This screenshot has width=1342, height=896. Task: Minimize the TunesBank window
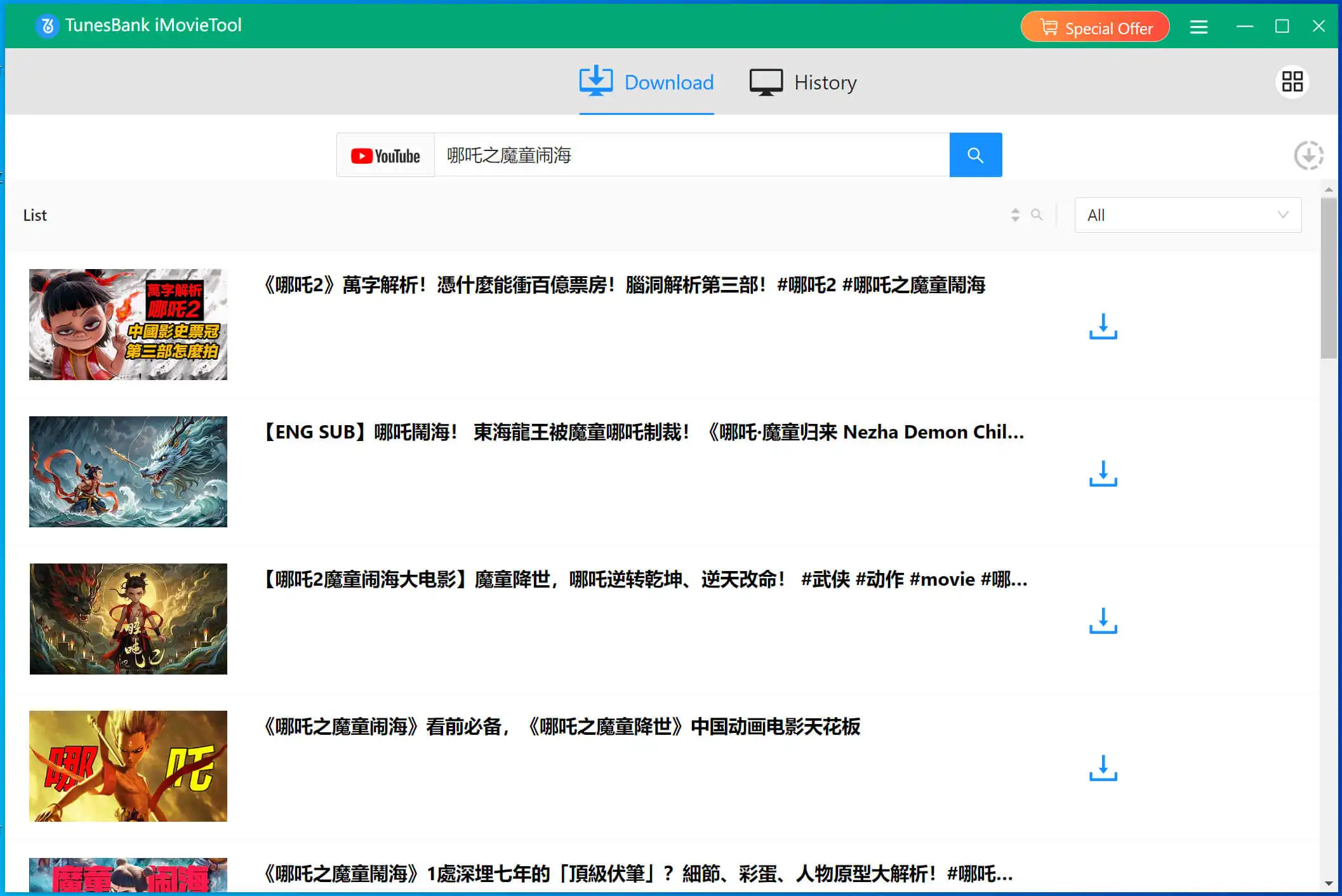[x=1245, y=26]
